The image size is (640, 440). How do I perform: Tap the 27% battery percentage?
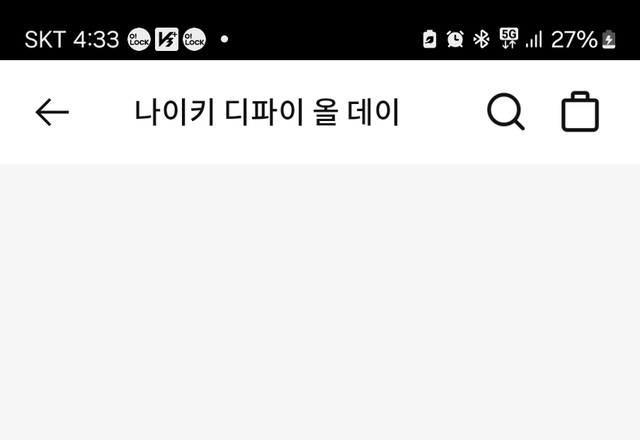tap(574, 40)
